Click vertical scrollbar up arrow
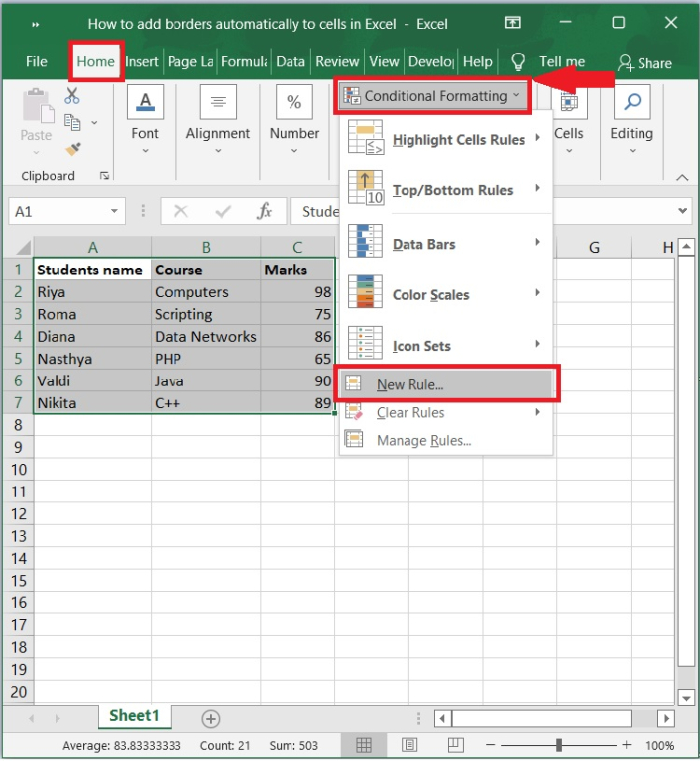Screen dimensions: 700x761 click(x=686, y=247)
